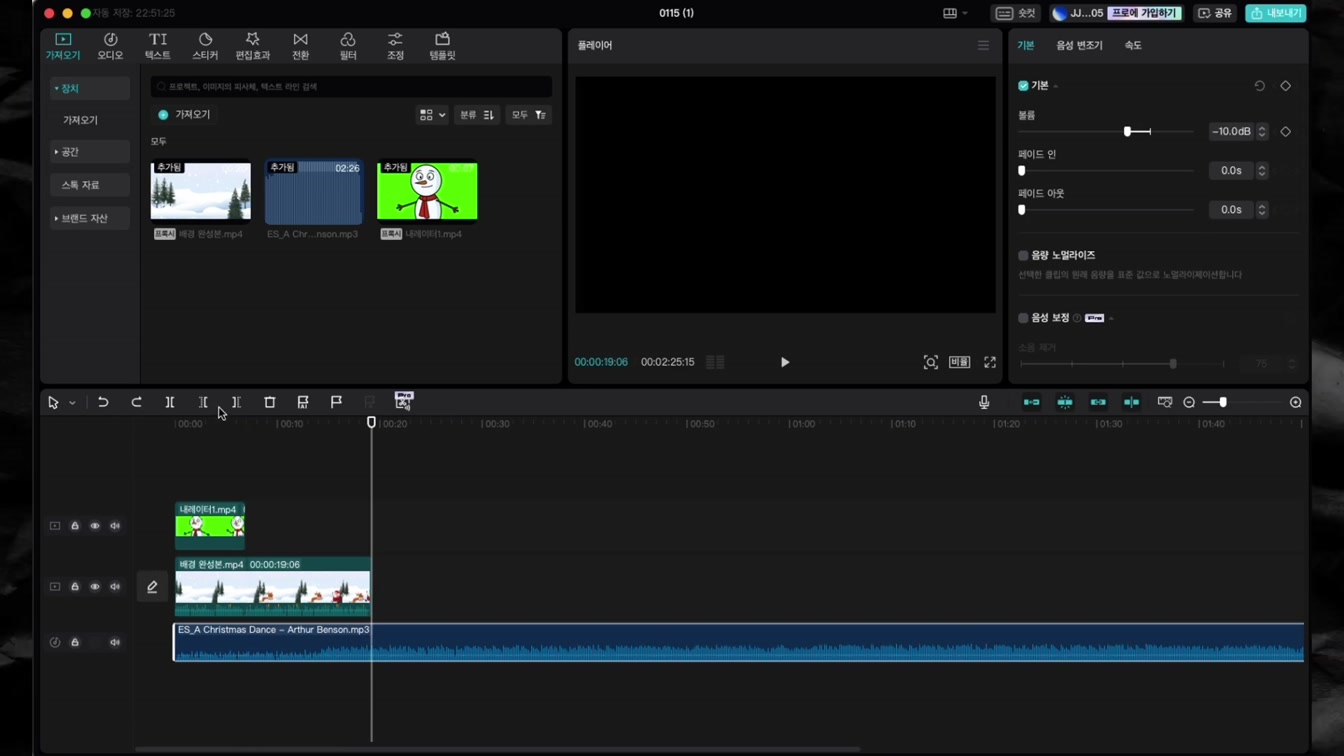Click the timeline zoom out magnifier
1344x756 pixels.
[1189, 402]
